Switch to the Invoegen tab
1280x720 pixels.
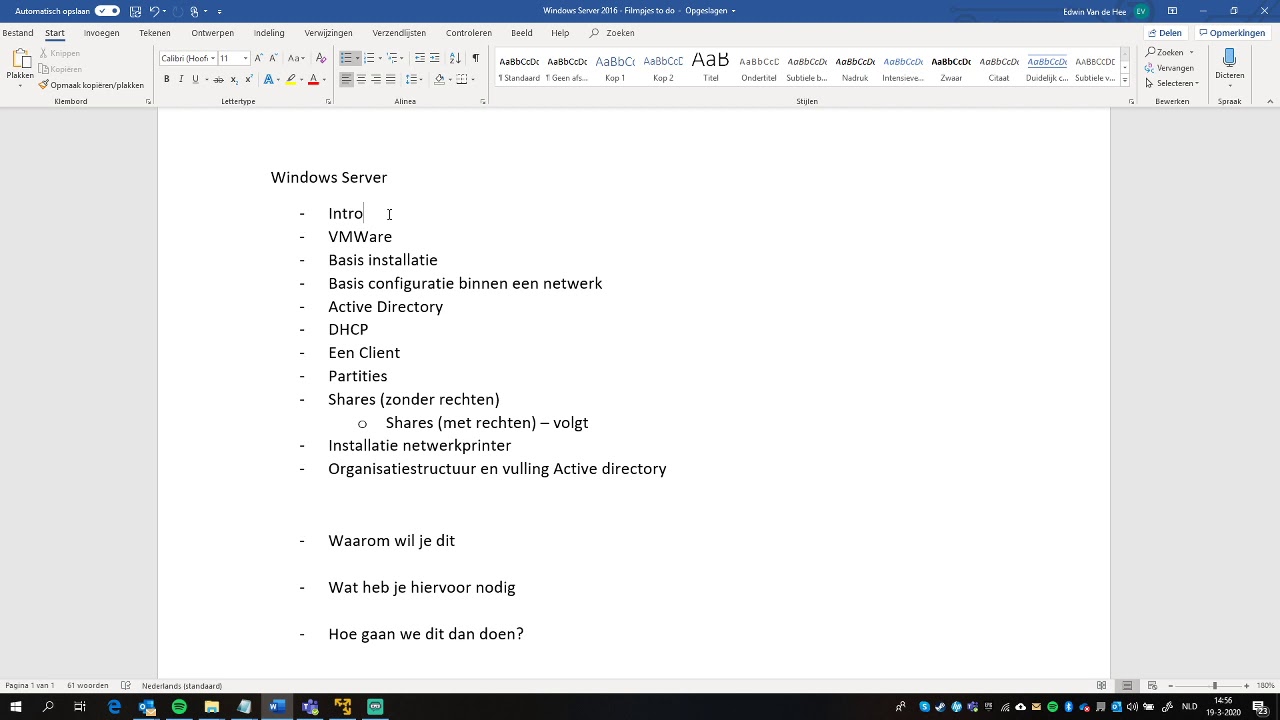point(101,33)
